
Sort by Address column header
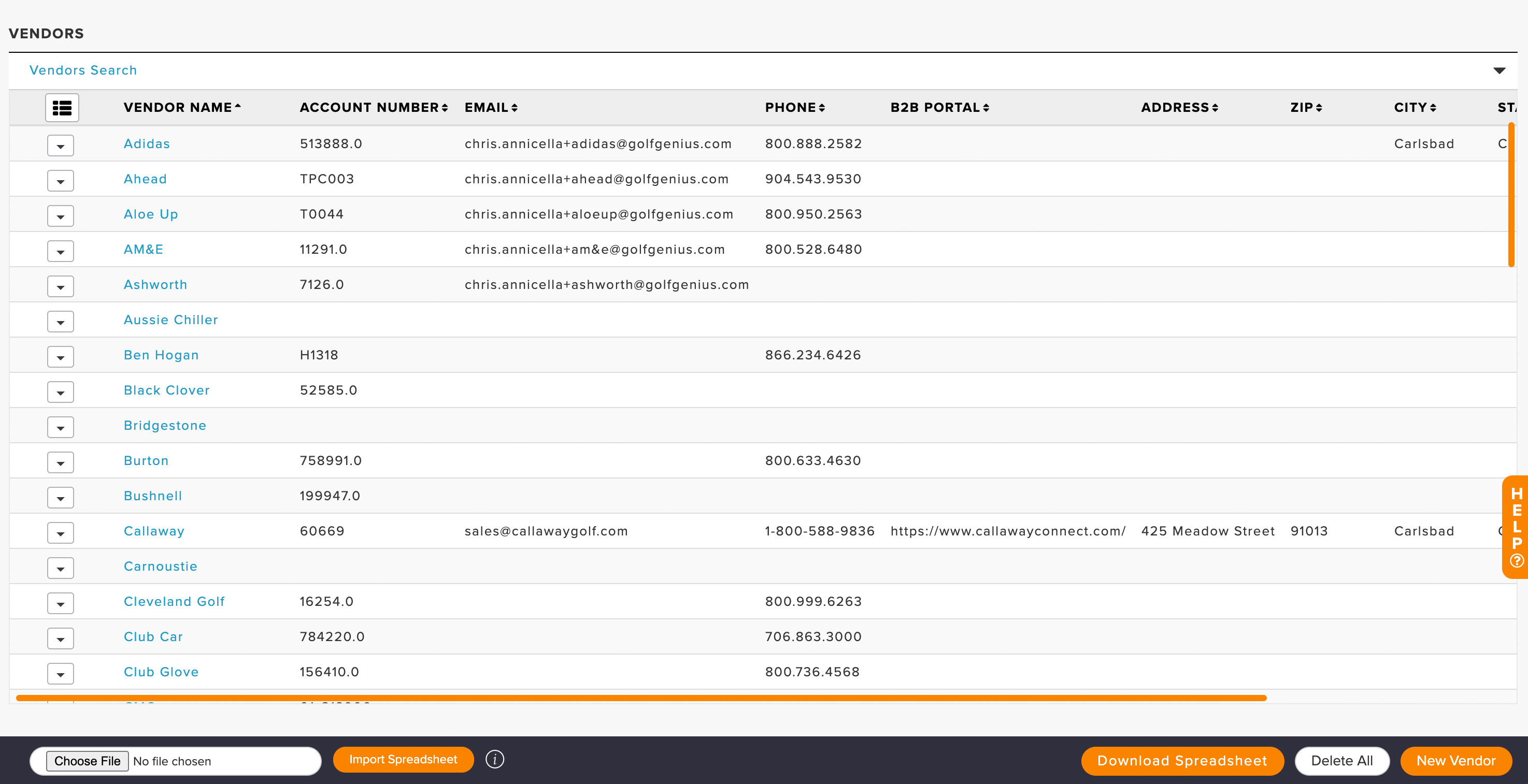tap(1179, 107)
